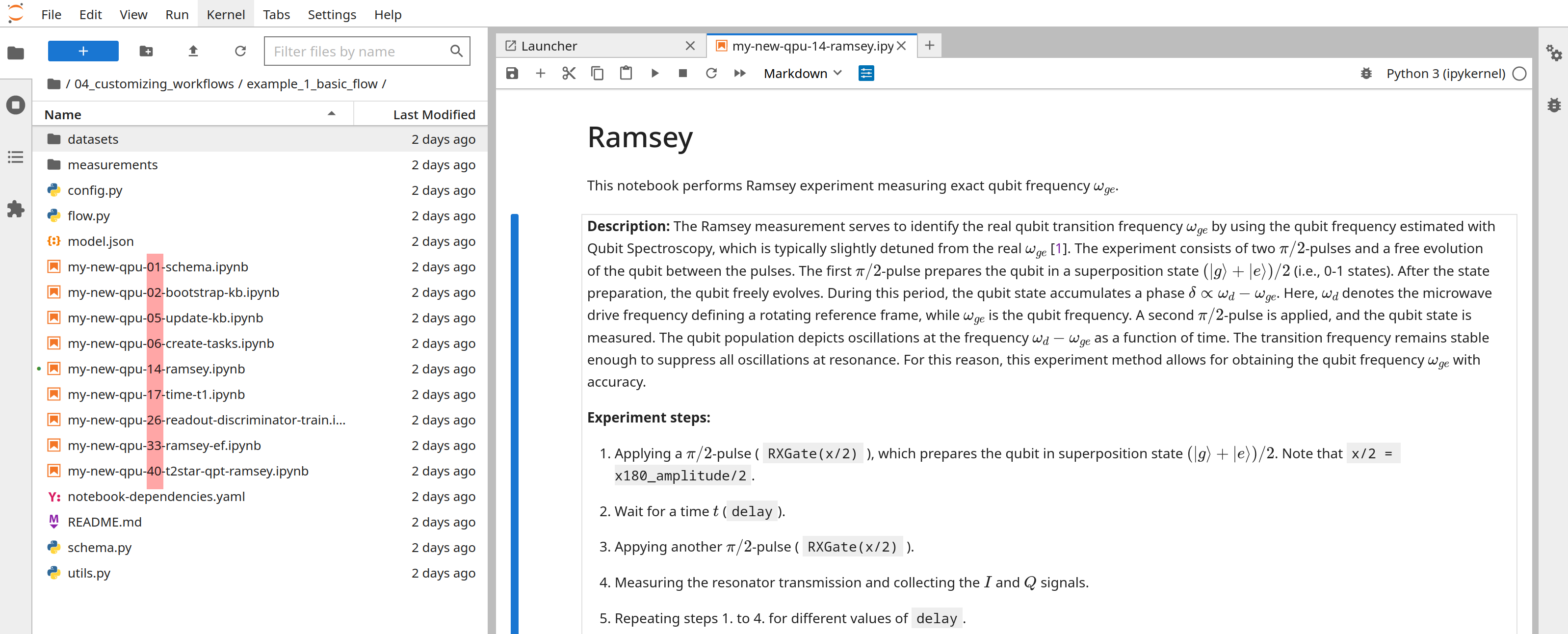The image size is (1568, 634).
Task: Sort files by Last Modified column
Action: [x=421, y=114]
